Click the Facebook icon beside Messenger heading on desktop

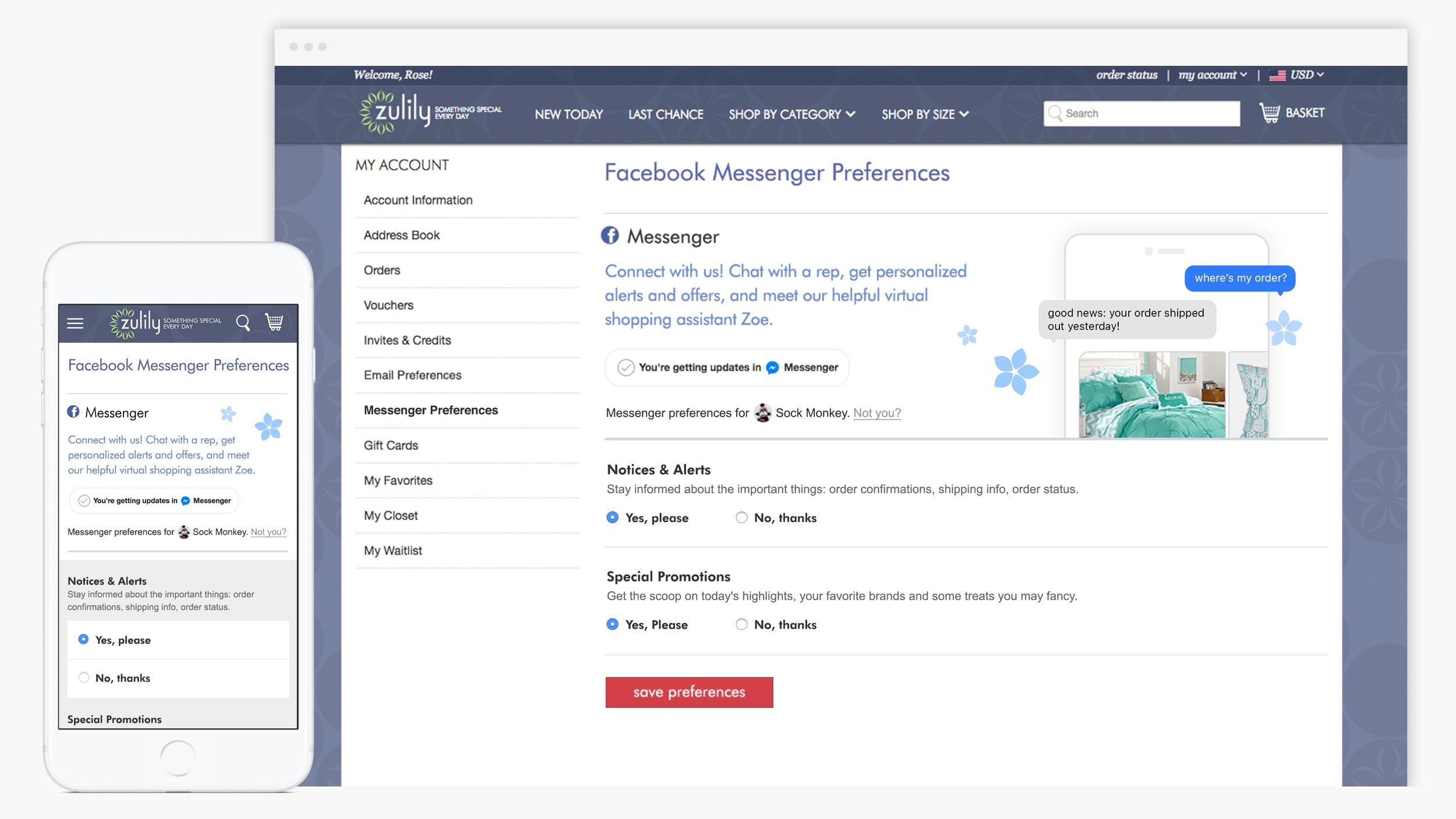coord(610,235)
